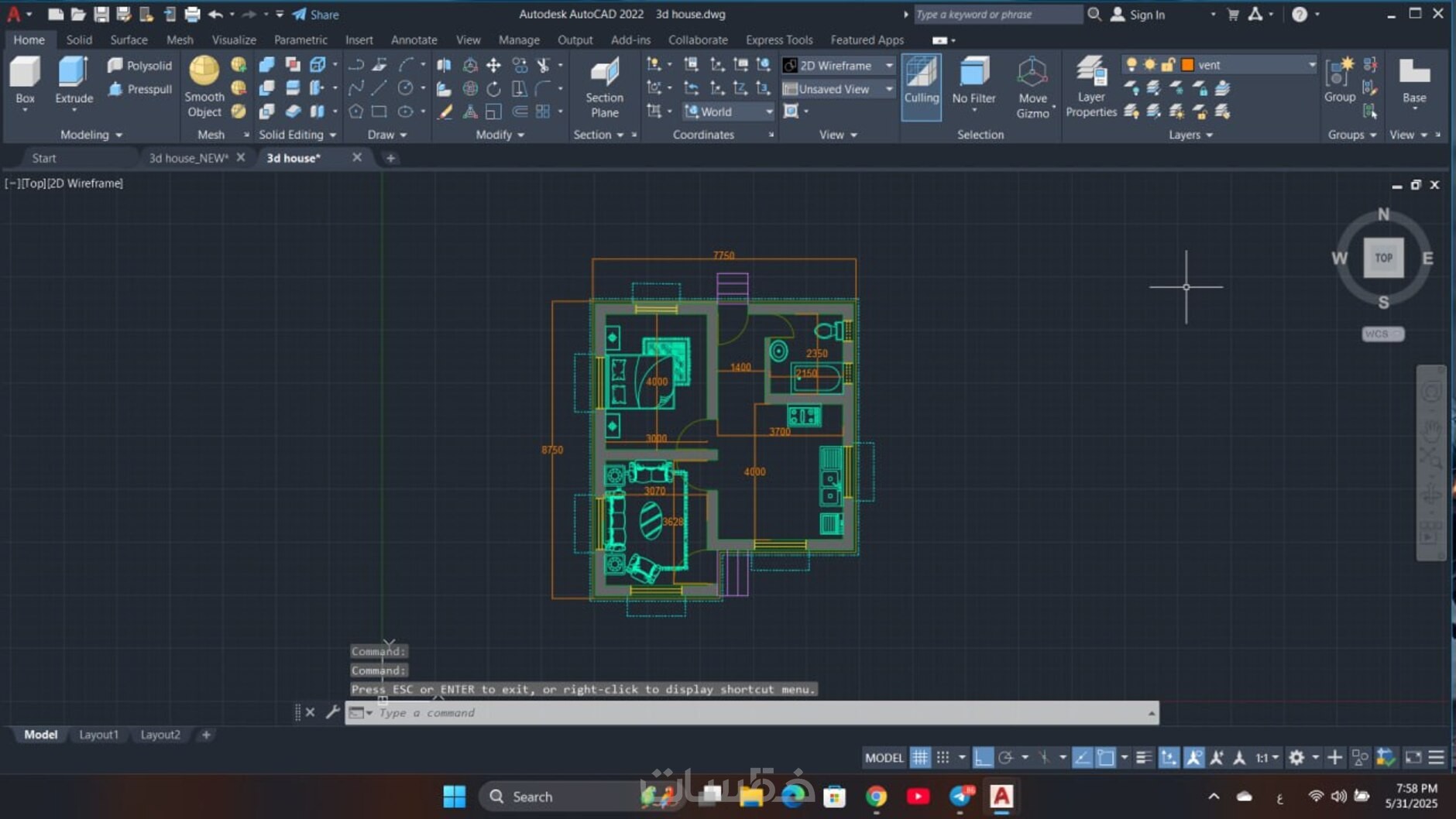Open the World coordinate system dropdown

click(728, 111)
